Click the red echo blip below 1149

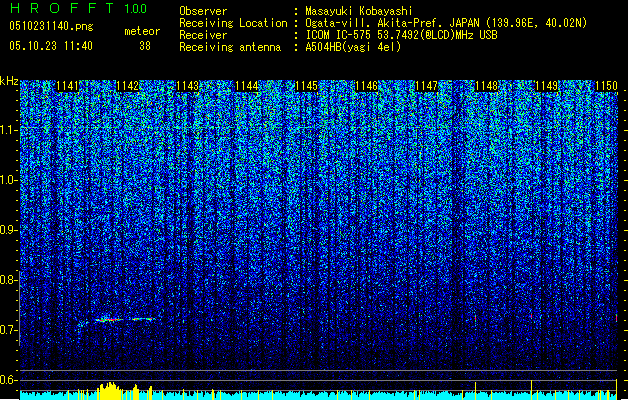click(x=531, y=316)
